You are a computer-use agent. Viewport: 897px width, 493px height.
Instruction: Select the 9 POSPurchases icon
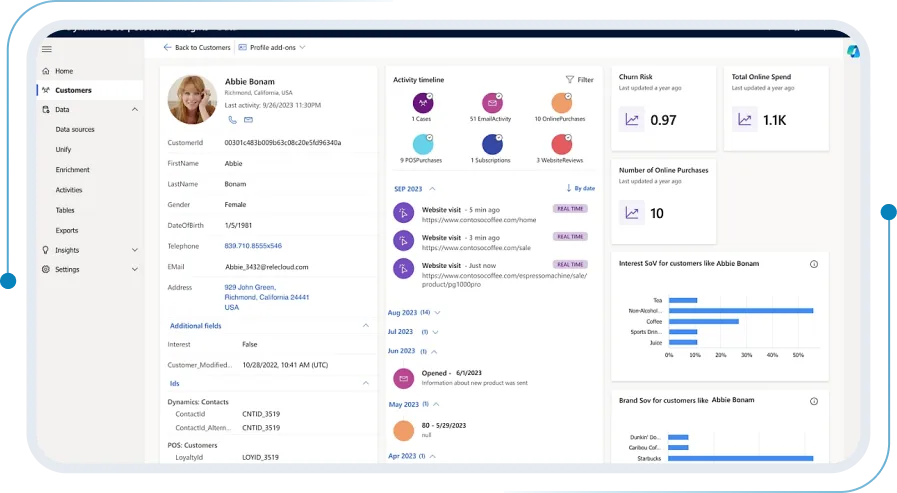coord(423,145)
